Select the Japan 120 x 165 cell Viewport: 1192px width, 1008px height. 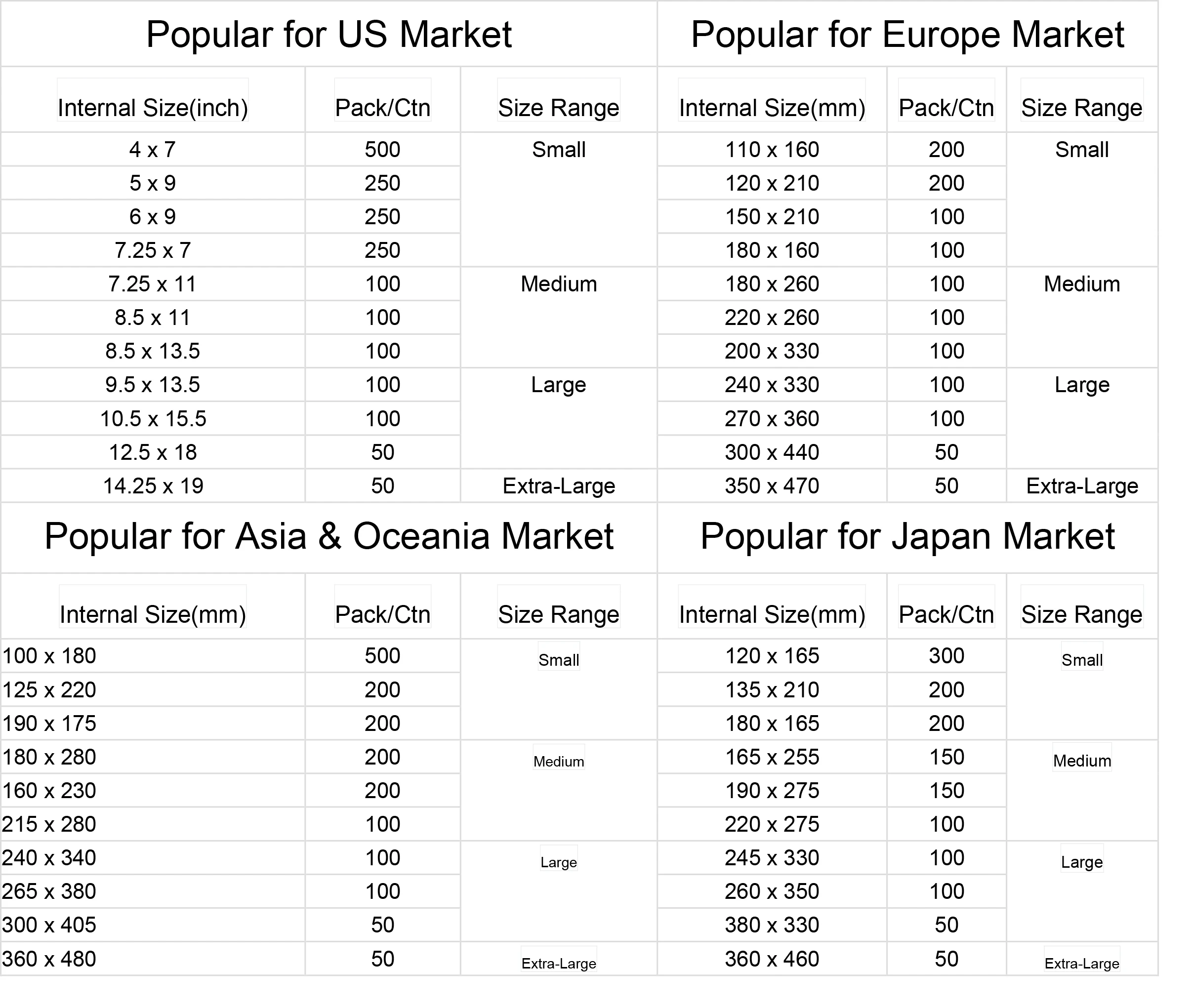[772, 656]
